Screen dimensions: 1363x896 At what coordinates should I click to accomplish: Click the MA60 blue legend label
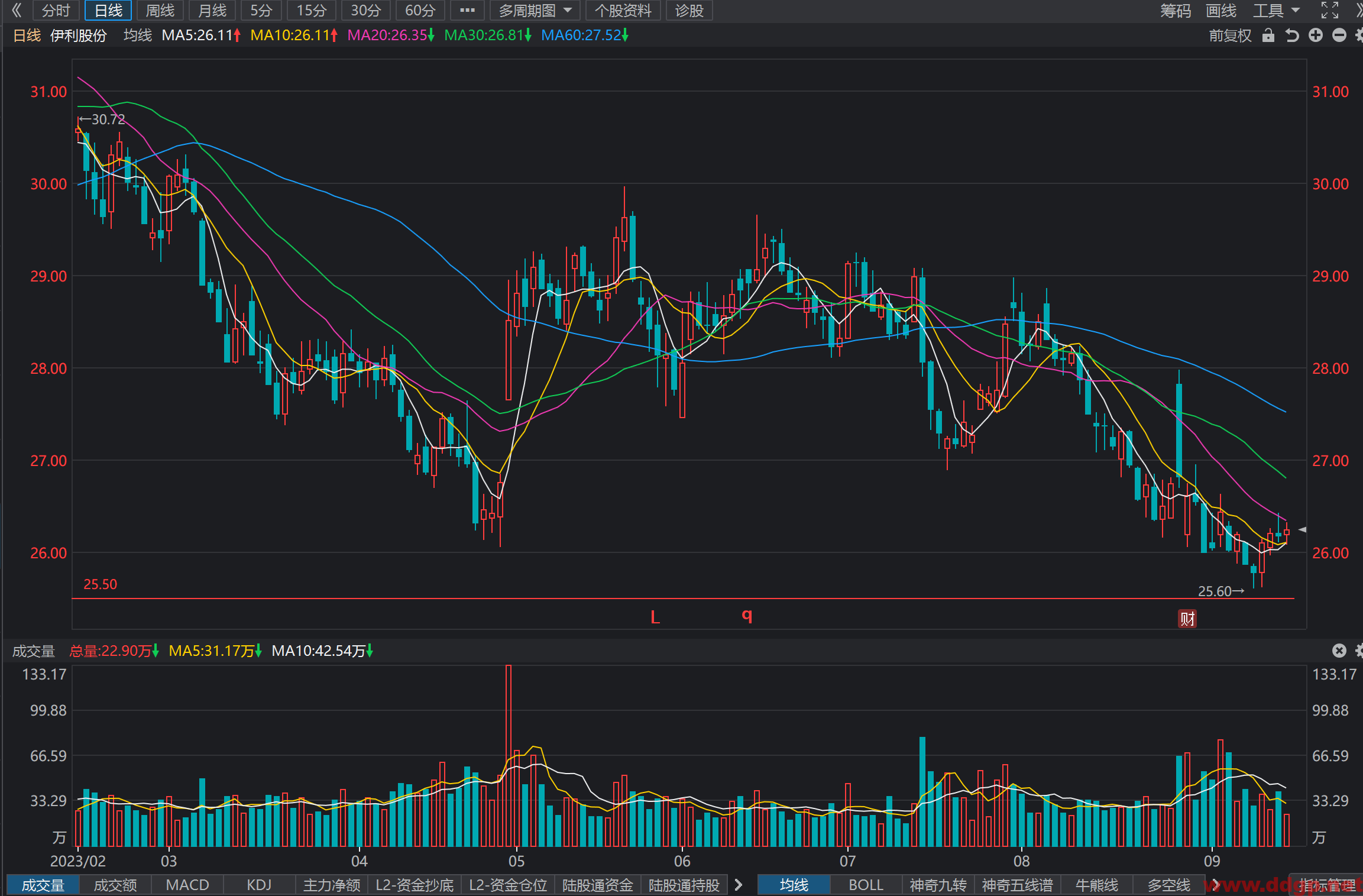(x=584, y=35)
